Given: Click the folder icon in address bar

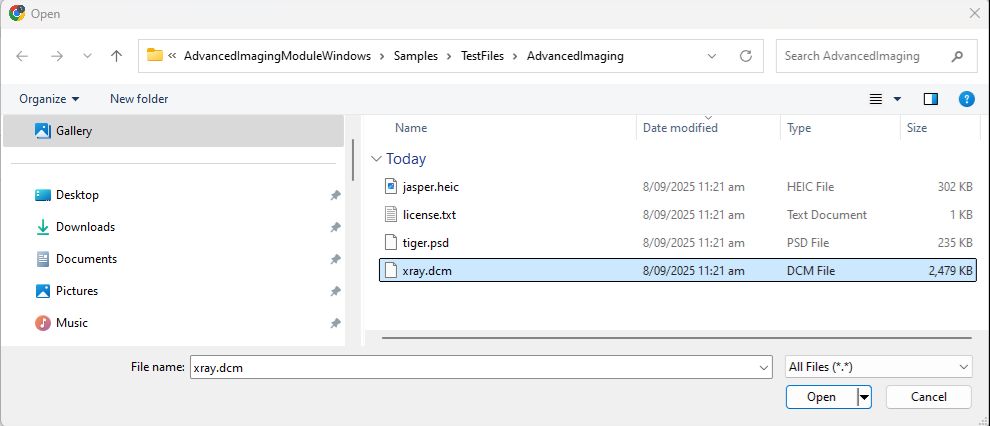Looking at the screenshot, I should [155, 55].
